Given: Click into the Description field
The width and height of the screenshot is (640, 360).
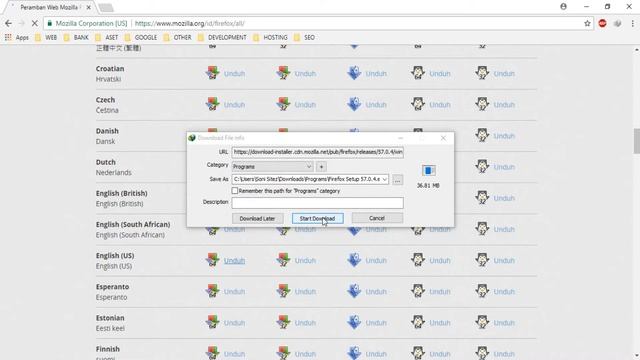Looking at the screenshot, I should pyautogui.click(x=318, y=203).
